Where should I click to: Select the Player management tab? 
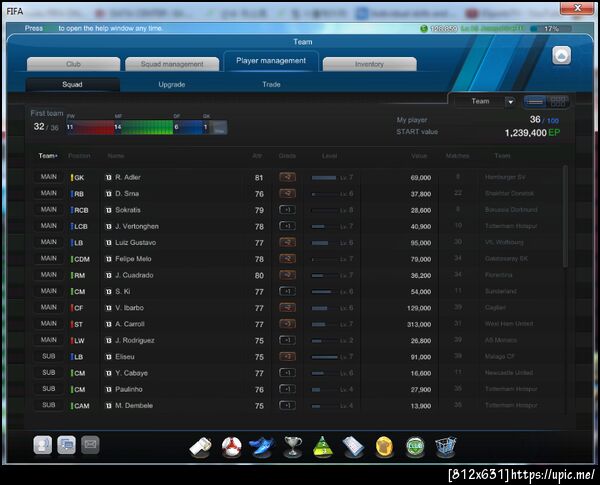click(271, 61)
